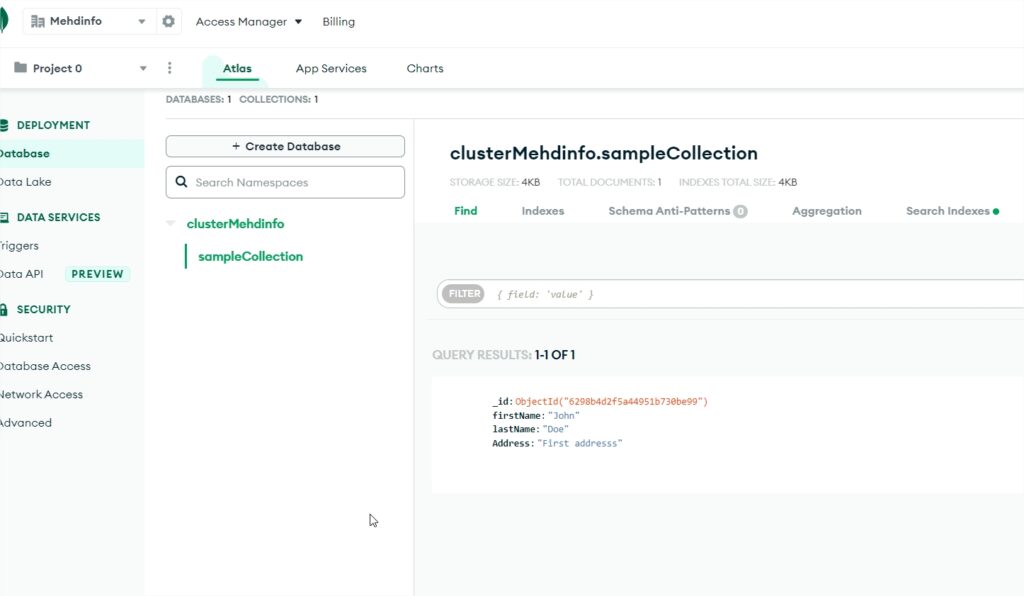Image resolution: width=1024 pixels, height=596 pixels.
Task: Click the magnifier icon in Search Namespaces
Action: [182, 181]
